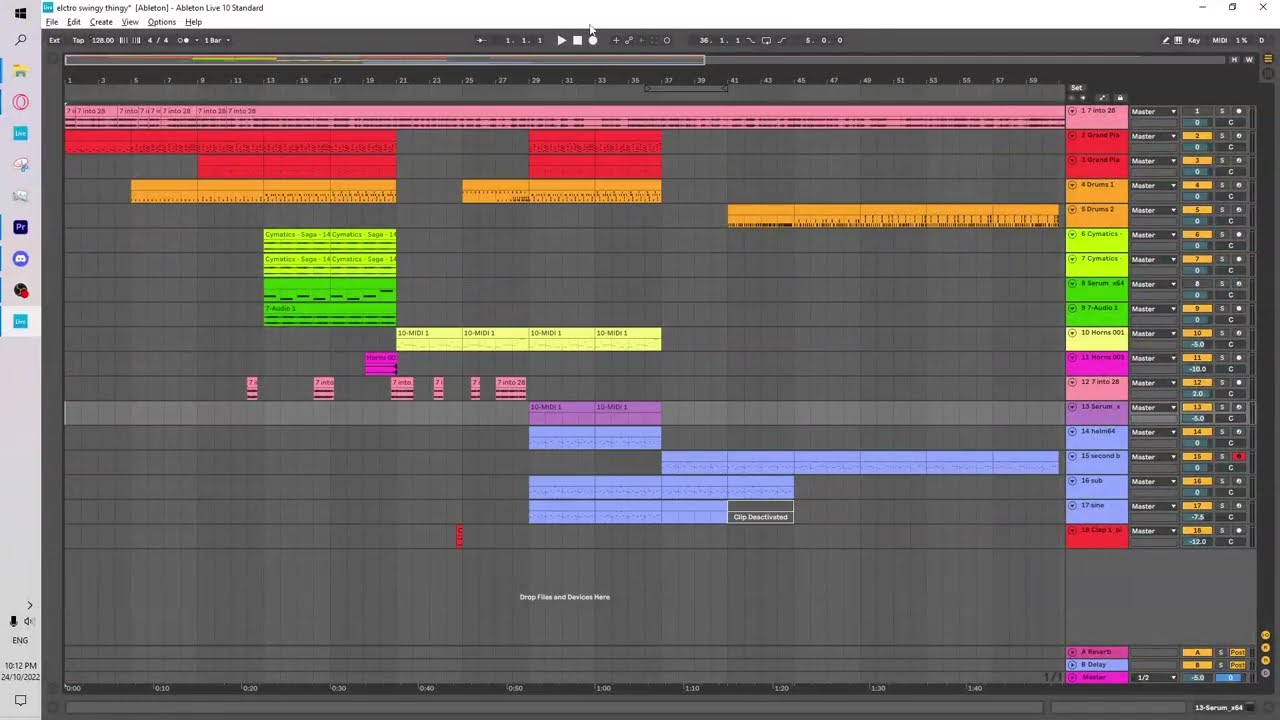Toggle Automation Mode icon above track list

(1102, 98)
